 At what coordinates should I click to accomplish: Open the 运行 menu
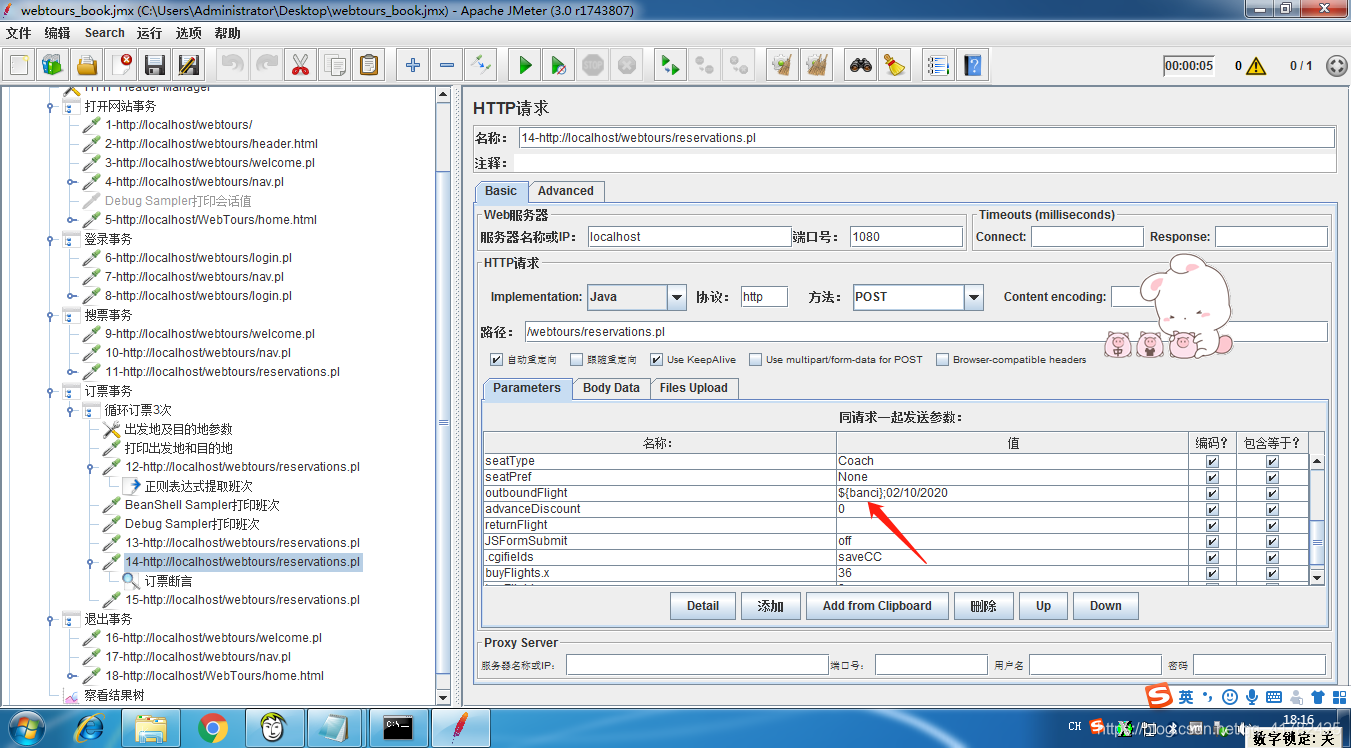(149, 33)
